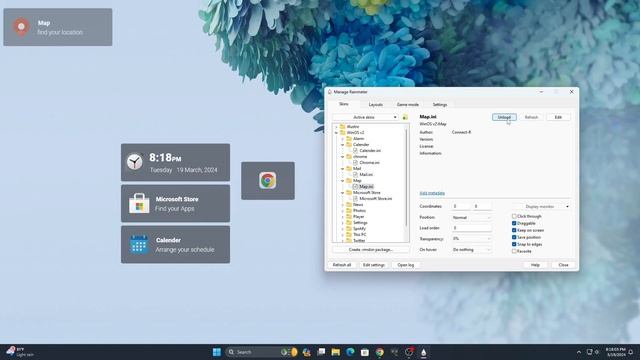Uncheck the Save position checkbox
The image size is (640, 360).
[x=514, y=237]
